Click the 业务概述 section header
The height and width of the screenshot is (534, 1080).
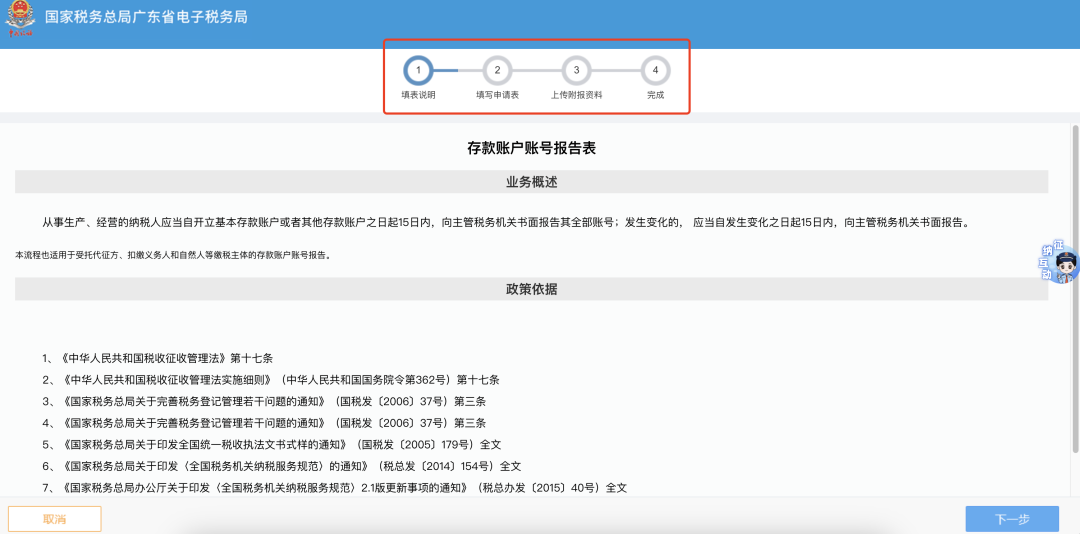tap(531, 182)
